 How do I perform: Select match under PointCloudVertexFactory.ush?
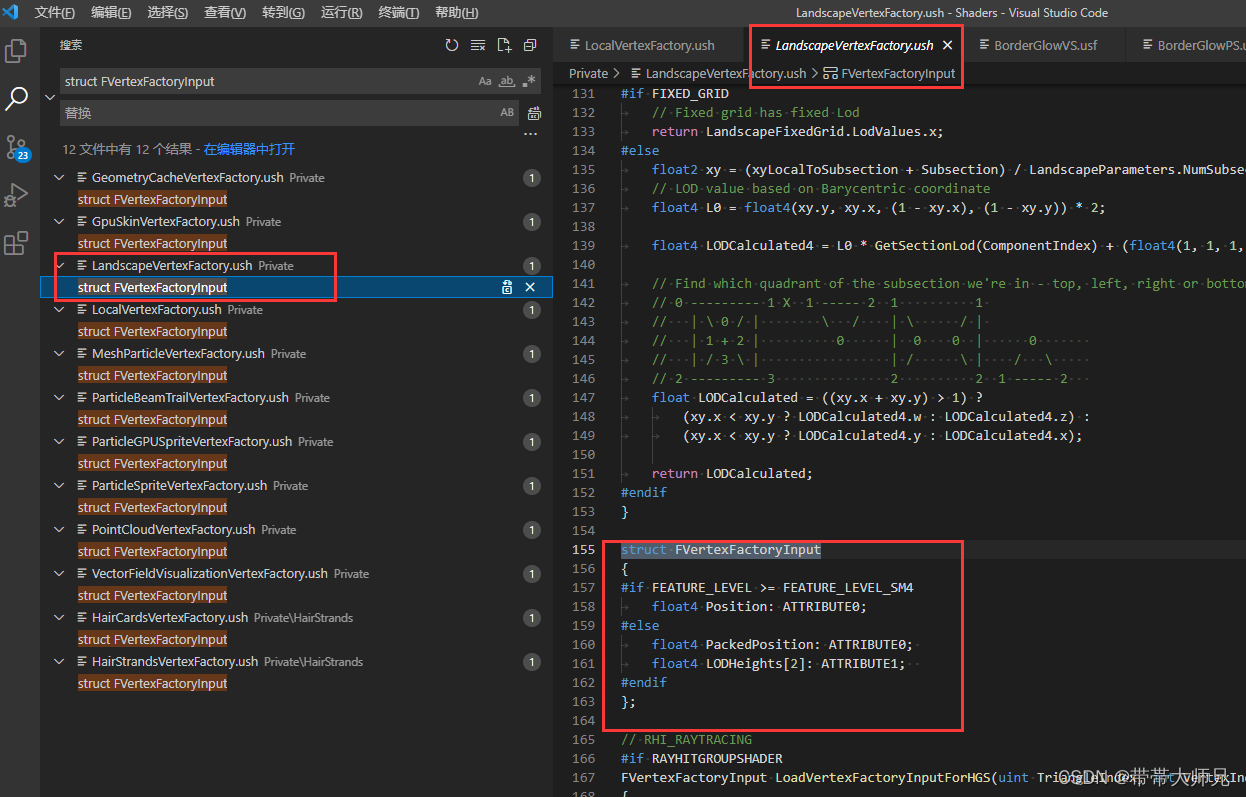tap(153, 552)
